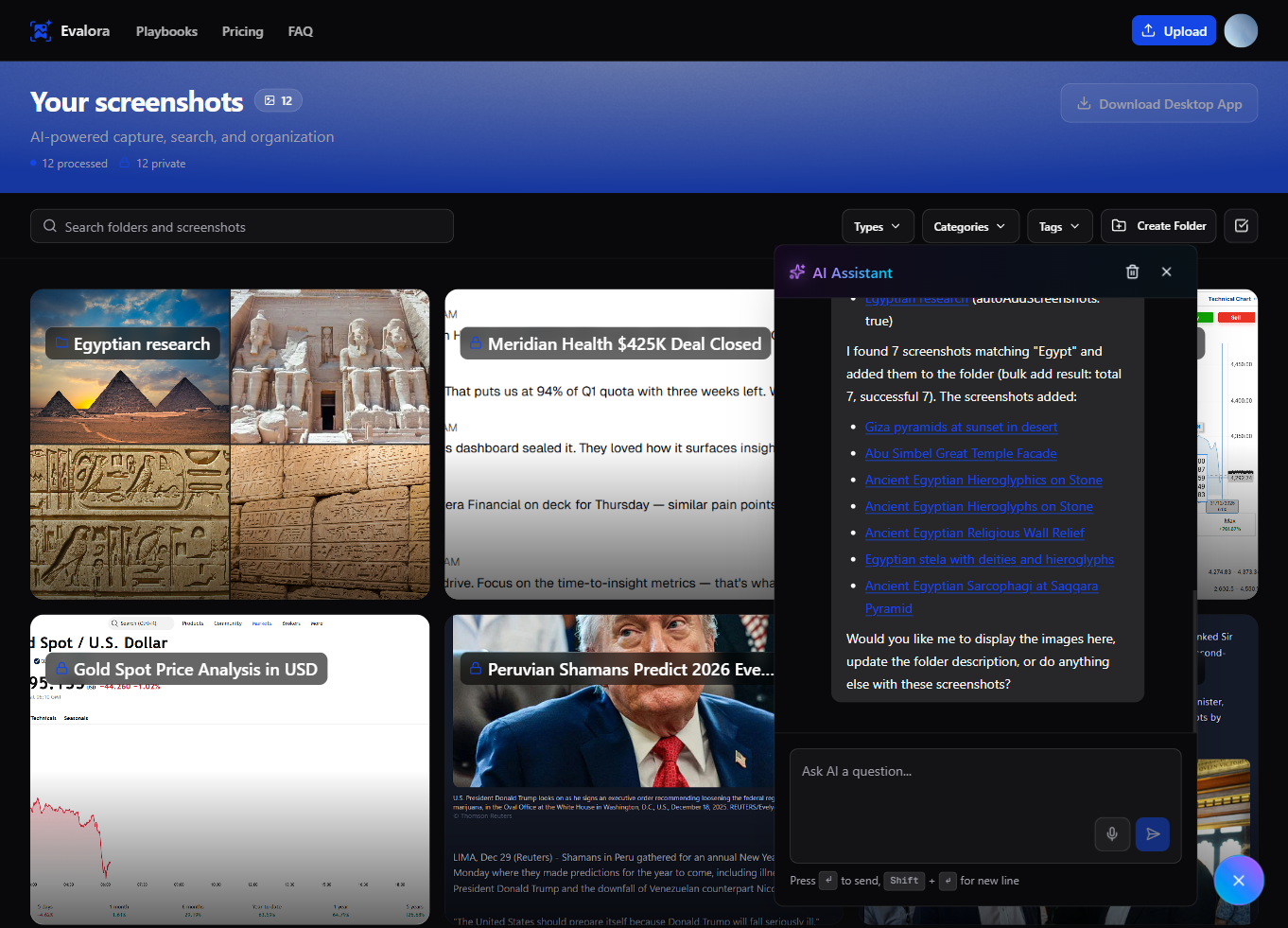Image resolution: width=1288 pixels, height=928 pixels.
Task: Focus the Search folders and screenshots field
Action: (242, 226)
